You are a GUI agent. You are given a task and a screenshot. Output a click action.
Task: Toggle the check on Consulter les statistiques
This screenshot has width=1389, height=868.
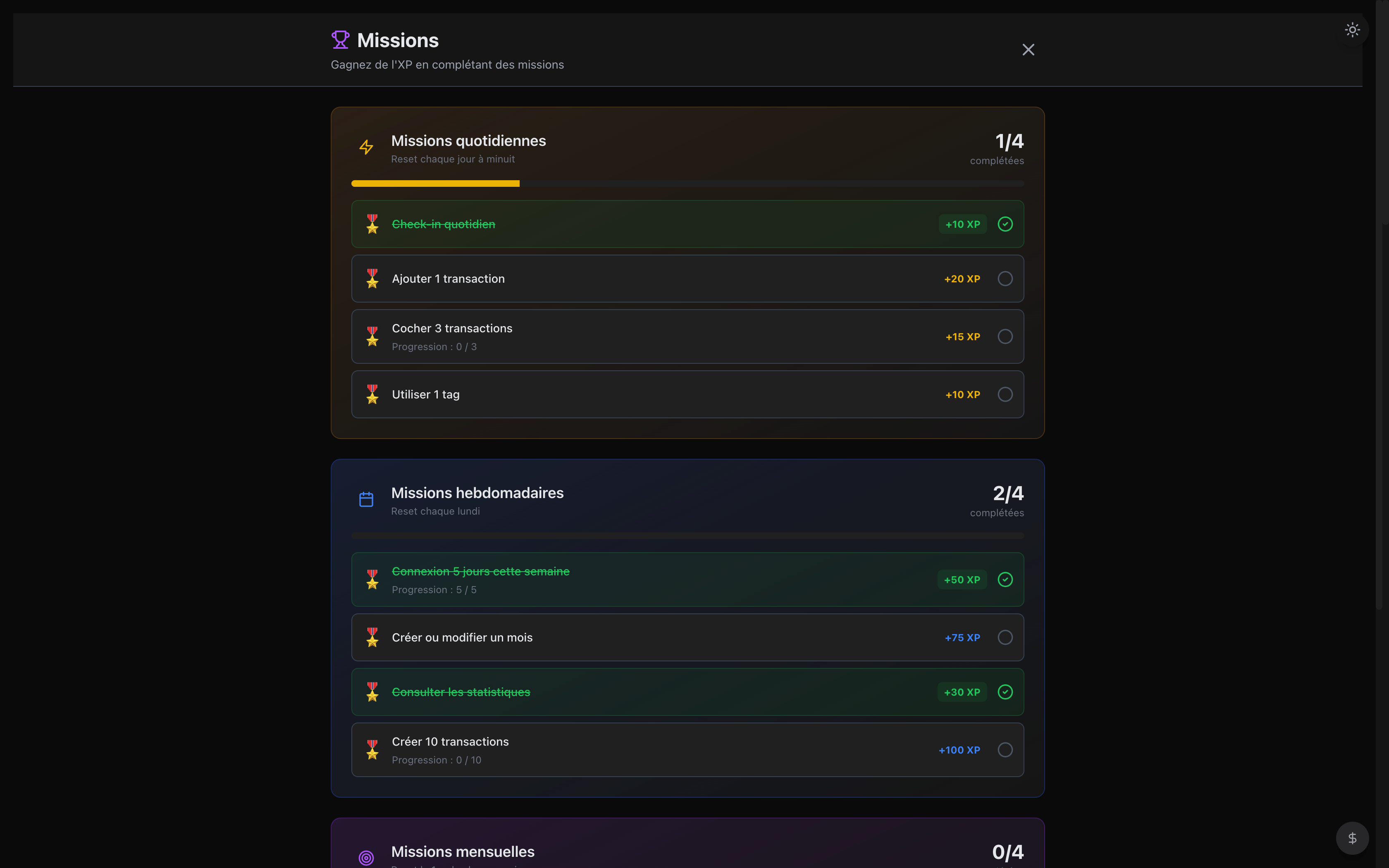tap(1005, 692)
